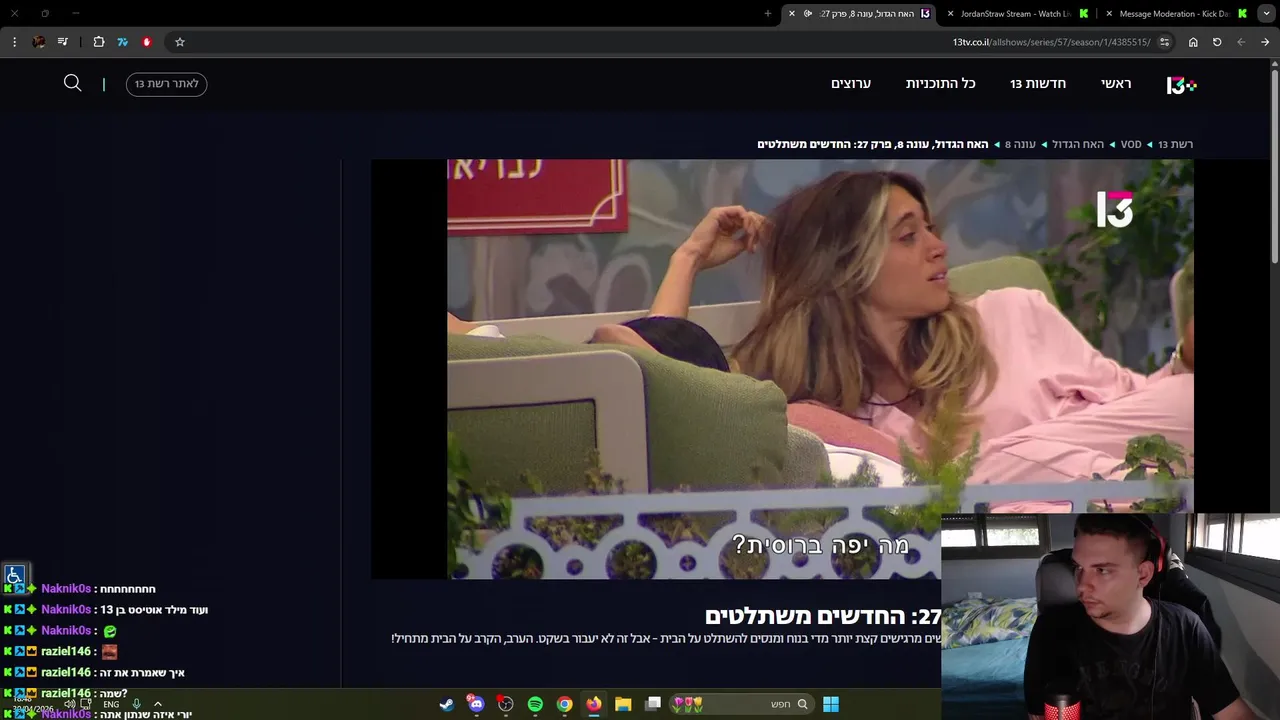
Task: Click chat message ועוד מילד אוטיסט בן 13
Action: [154, 609]
